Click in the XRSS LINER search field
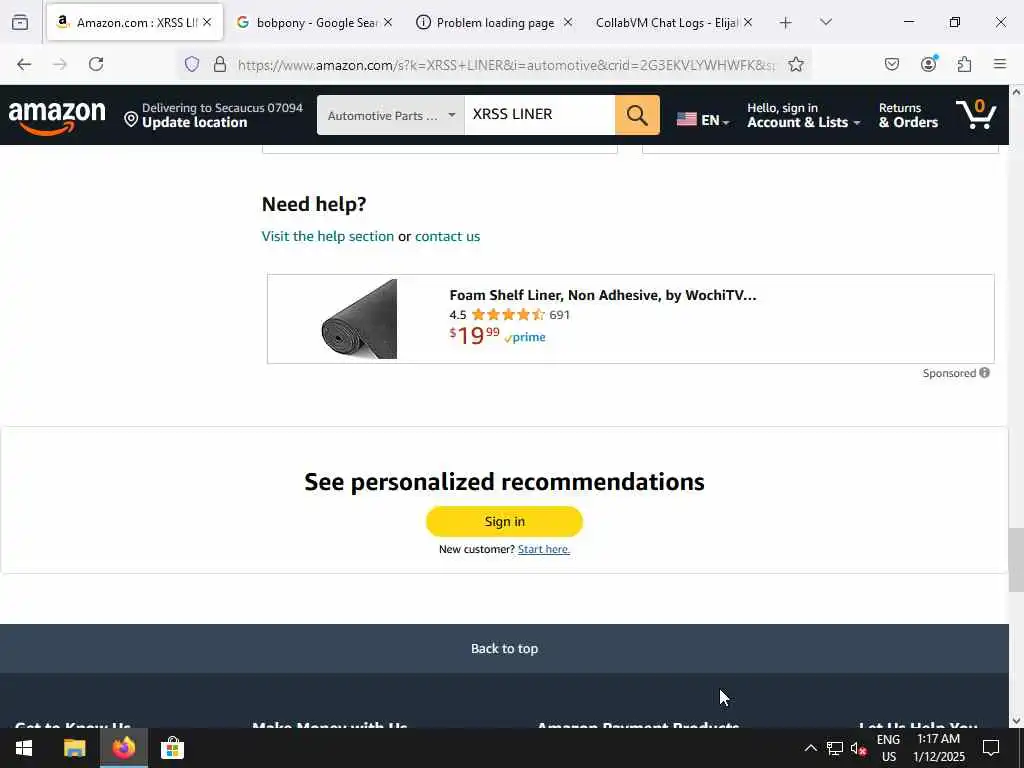Screen dimensions: 1024x768 tap(539, 115)
